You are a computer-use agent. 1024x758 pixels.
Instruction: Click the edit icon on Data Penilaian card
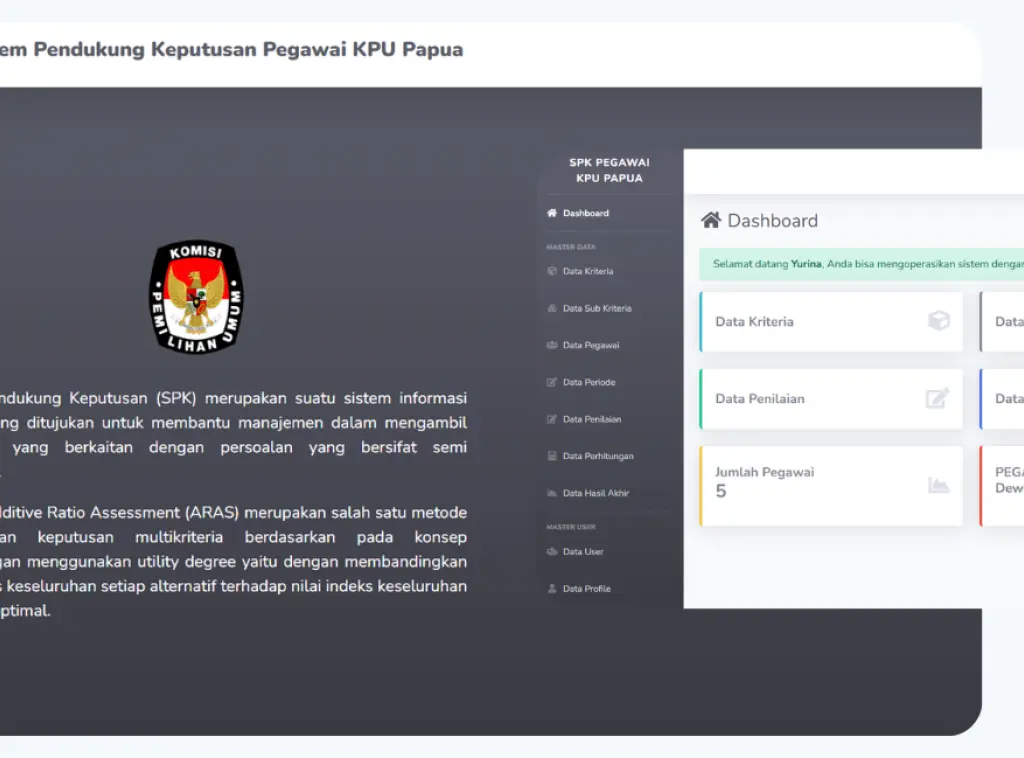[937, 398]
